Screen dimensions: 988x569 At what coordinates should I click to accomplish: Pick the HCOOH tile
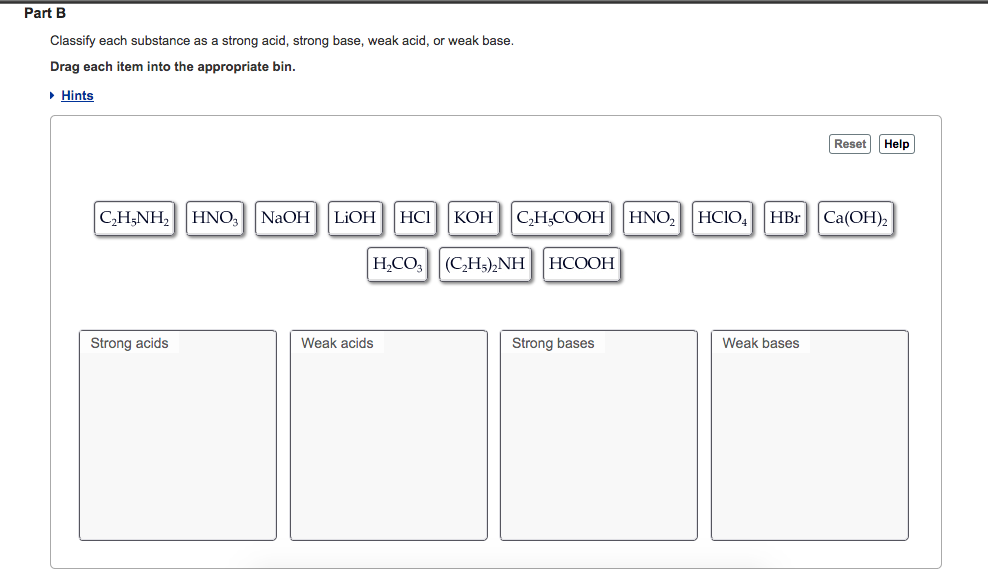click(x=582, y=264)
